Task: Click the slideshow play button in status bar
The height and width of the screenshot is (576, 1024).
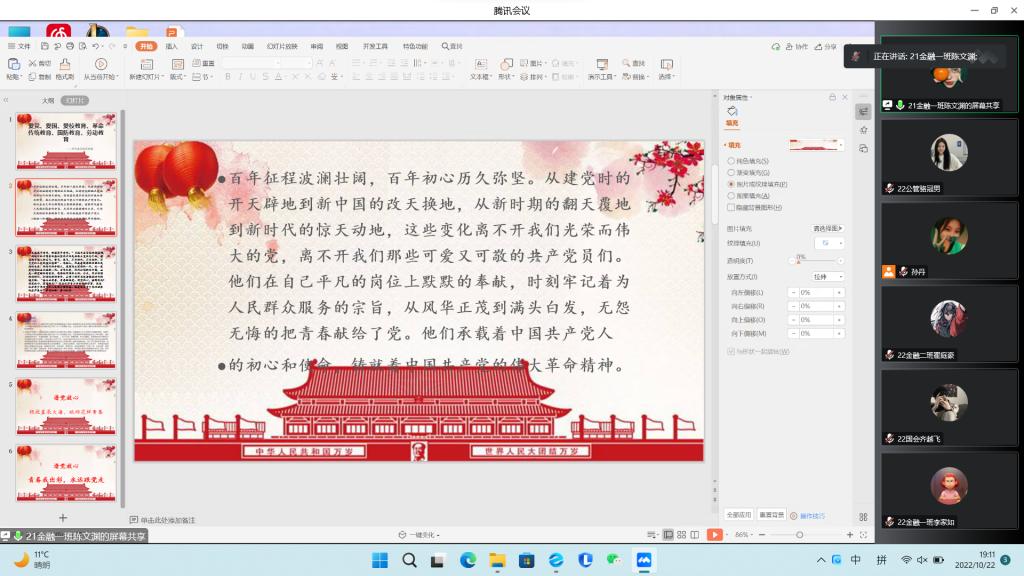Action: [x=714, y=535]
